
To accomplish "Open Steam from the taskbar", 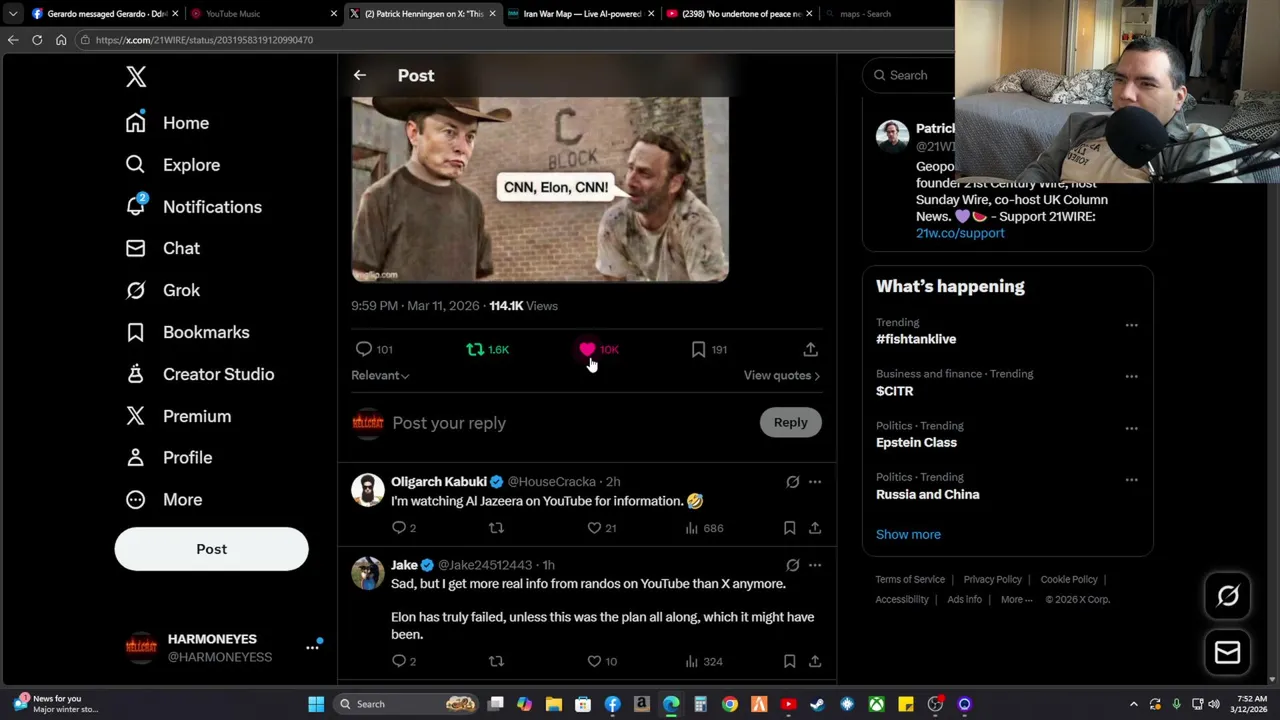I will click(x=817, y=704).
